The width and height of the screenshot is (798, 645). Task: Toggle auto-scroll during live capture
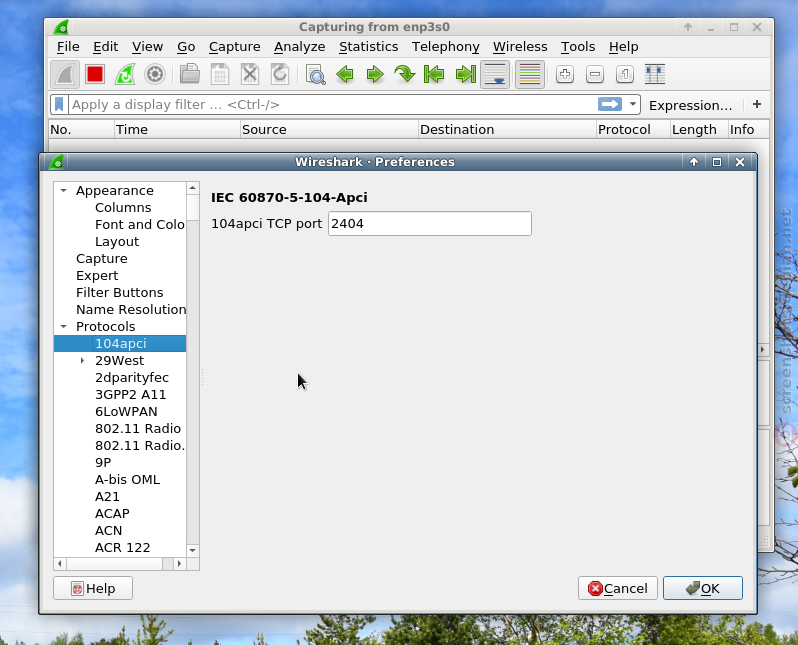point(495,74)
